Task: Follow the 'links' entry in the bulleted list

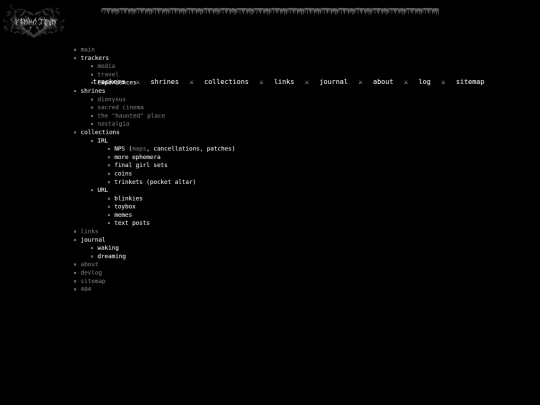Action: click(89, 231)
